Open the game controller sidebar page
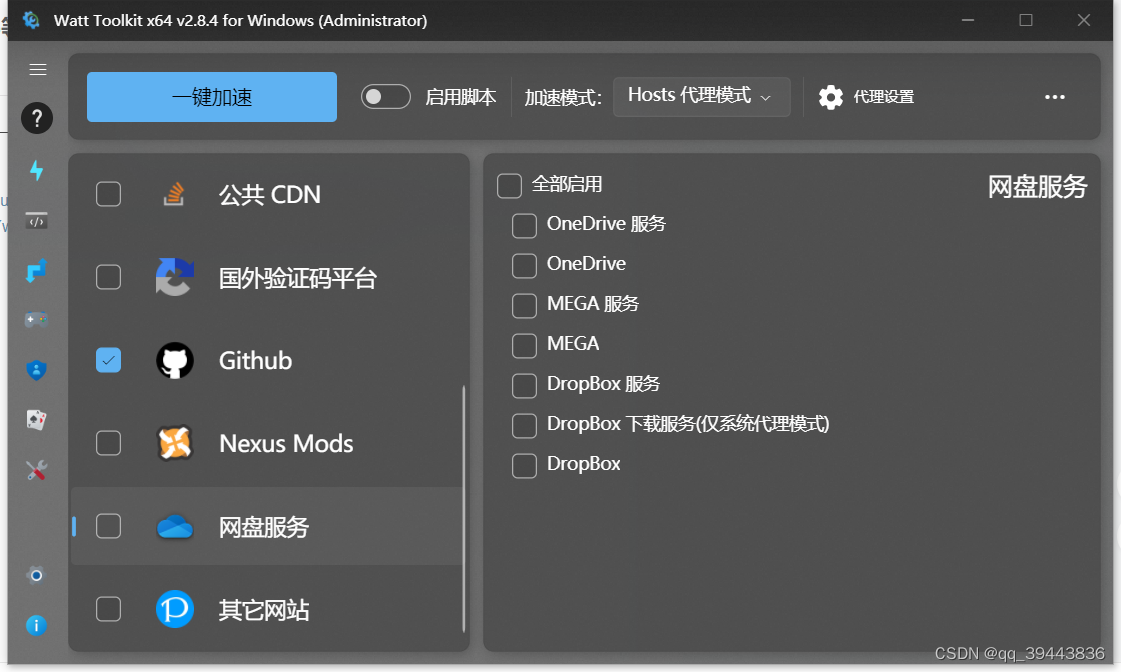 36,320
